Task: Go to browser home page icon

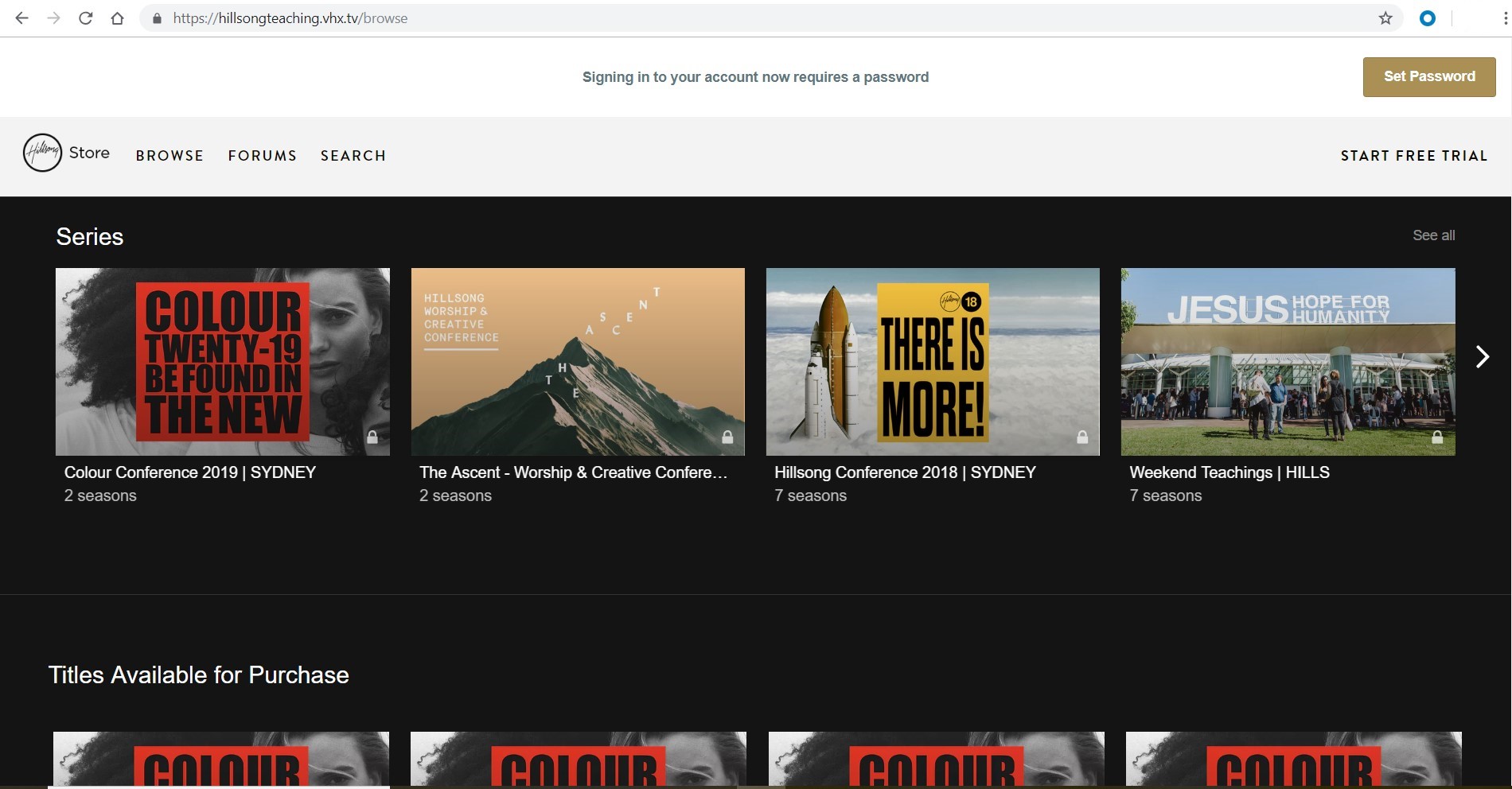Action: click(117, 18)
